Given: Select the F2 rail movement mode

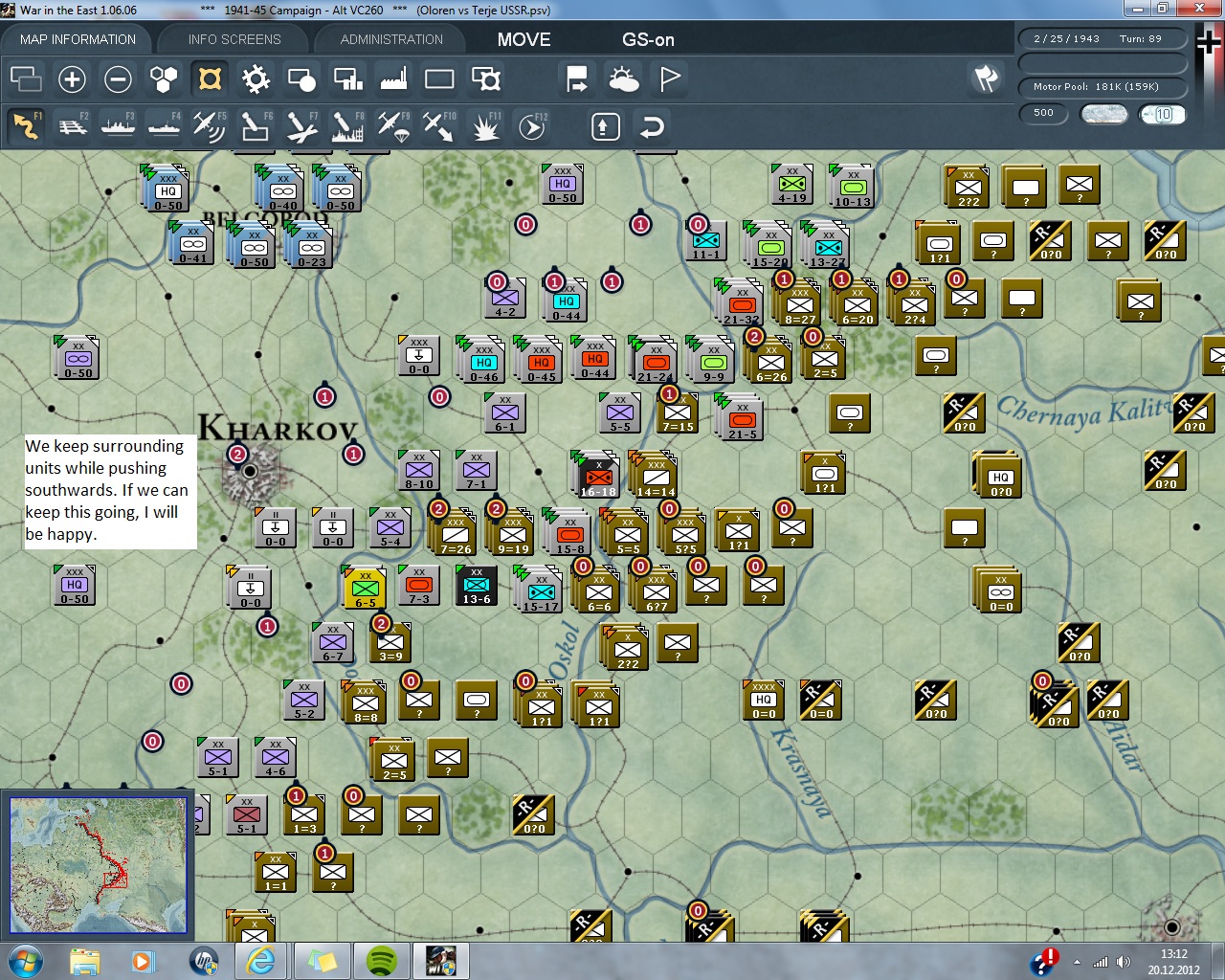Looking at the screenshot, I should click(72, 126).
